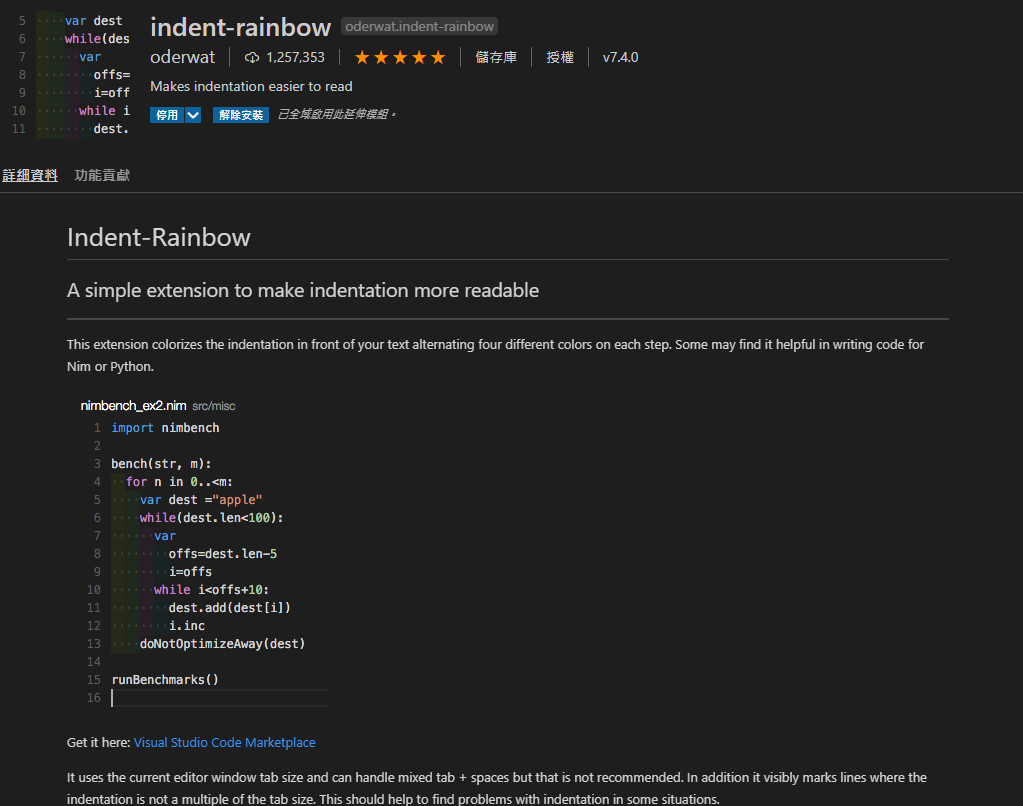1023x806 pixels.
Task: Click the install count 1,257,353
Action: [296, 57]
